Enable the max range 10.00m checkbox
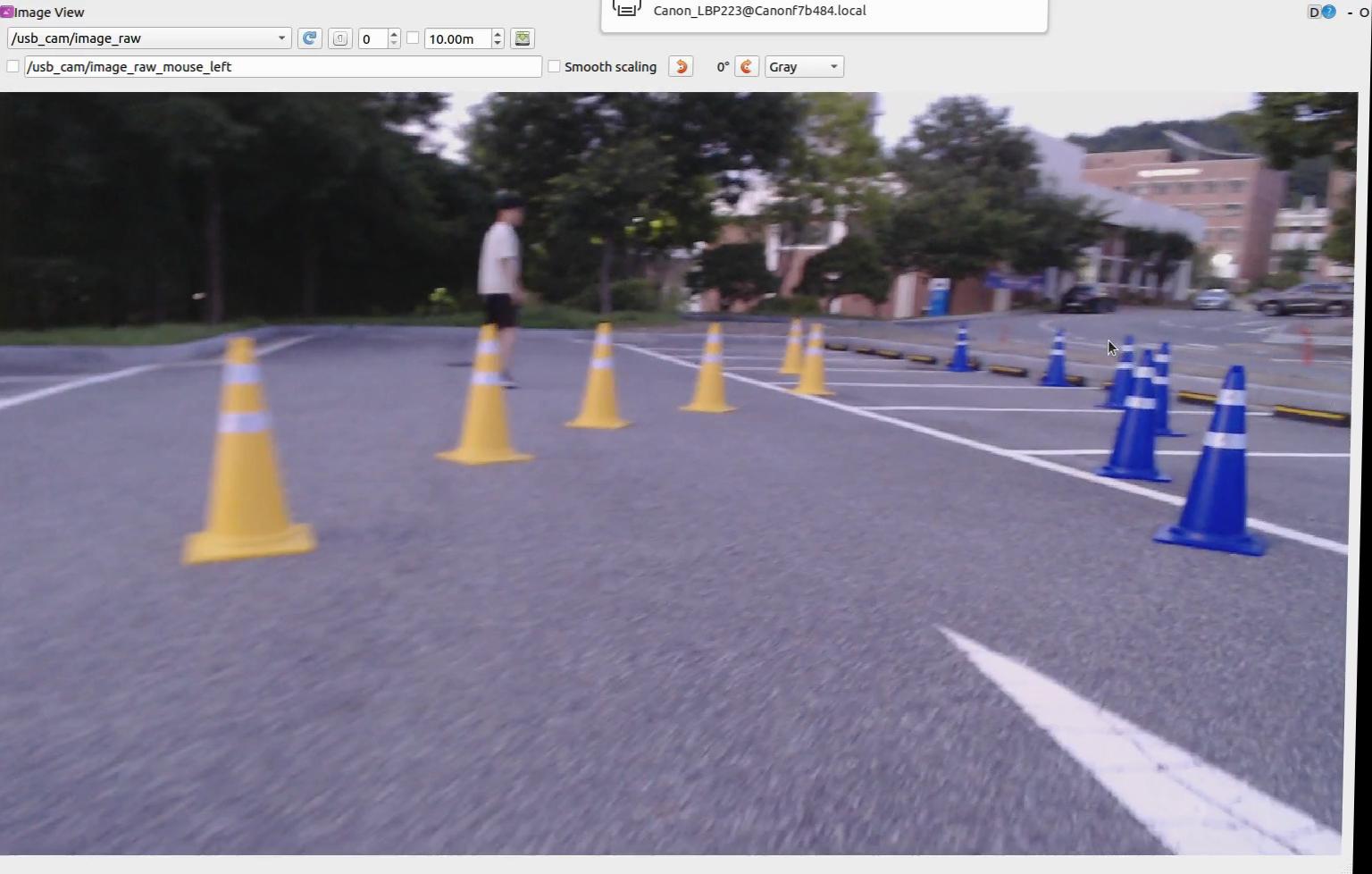This screenshot has width=1372, height=874. pos(413,38)
